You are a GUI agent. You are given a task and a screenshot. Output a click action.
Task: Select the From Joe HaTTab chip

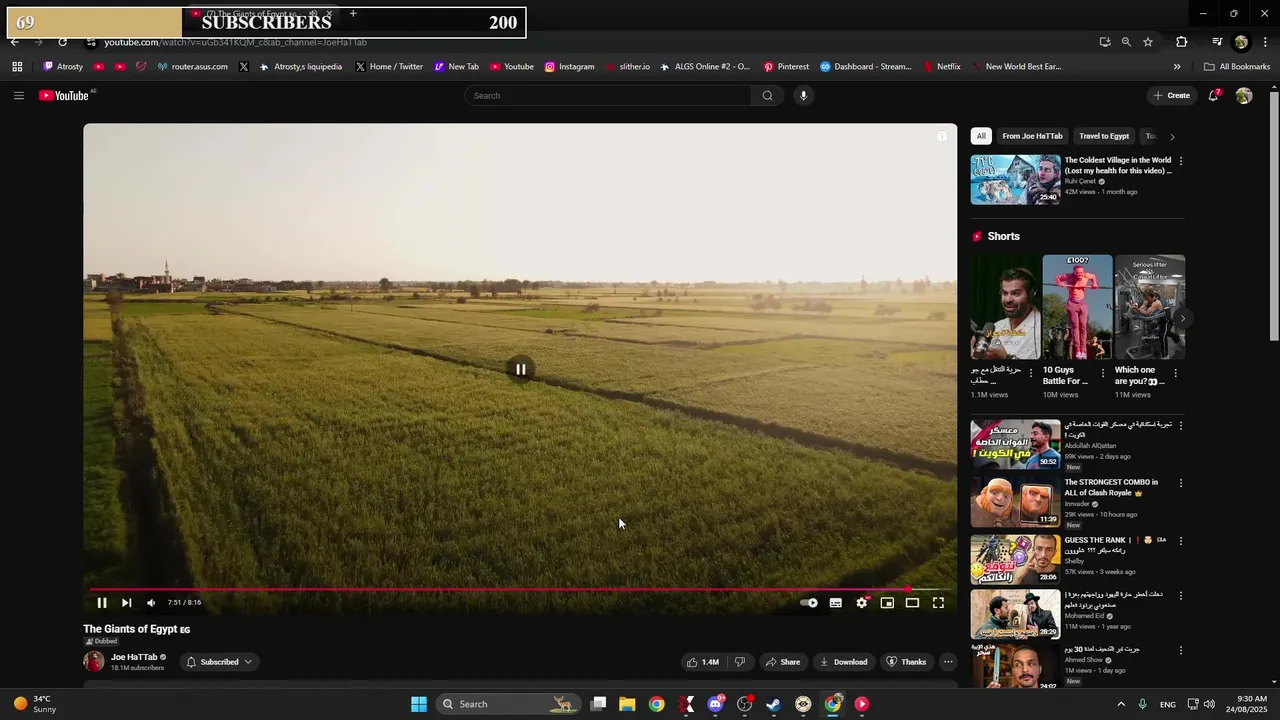1032,136
